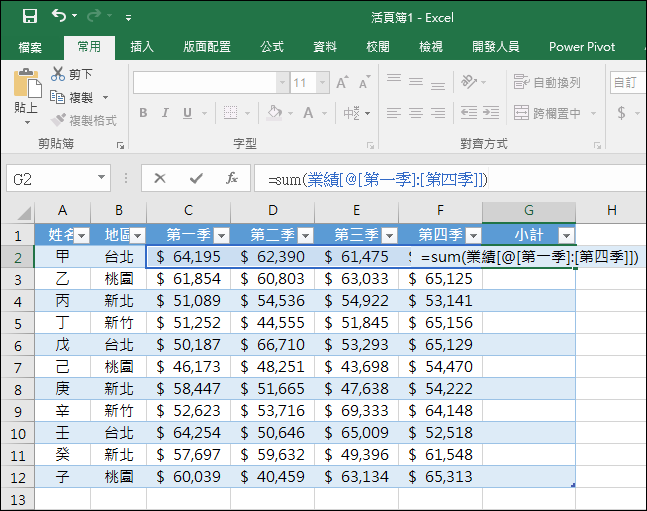This screenshot has width=647, height=511.
Task: Click the 跨欄置中 merge and center button
Action: click(547, 113)
